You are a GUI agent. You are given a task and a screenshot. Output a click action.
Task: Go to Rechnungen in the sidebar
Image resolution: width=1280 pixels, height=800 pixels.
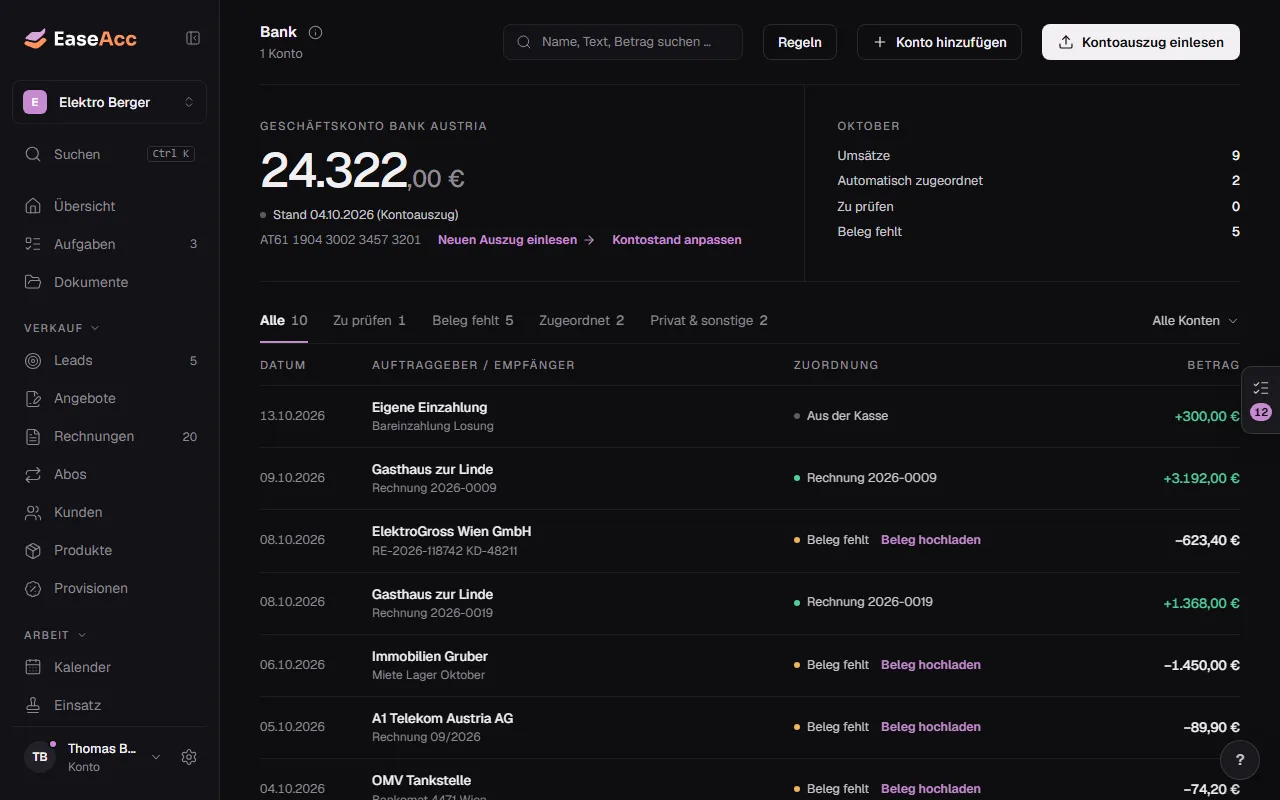(x=110, y=436)
